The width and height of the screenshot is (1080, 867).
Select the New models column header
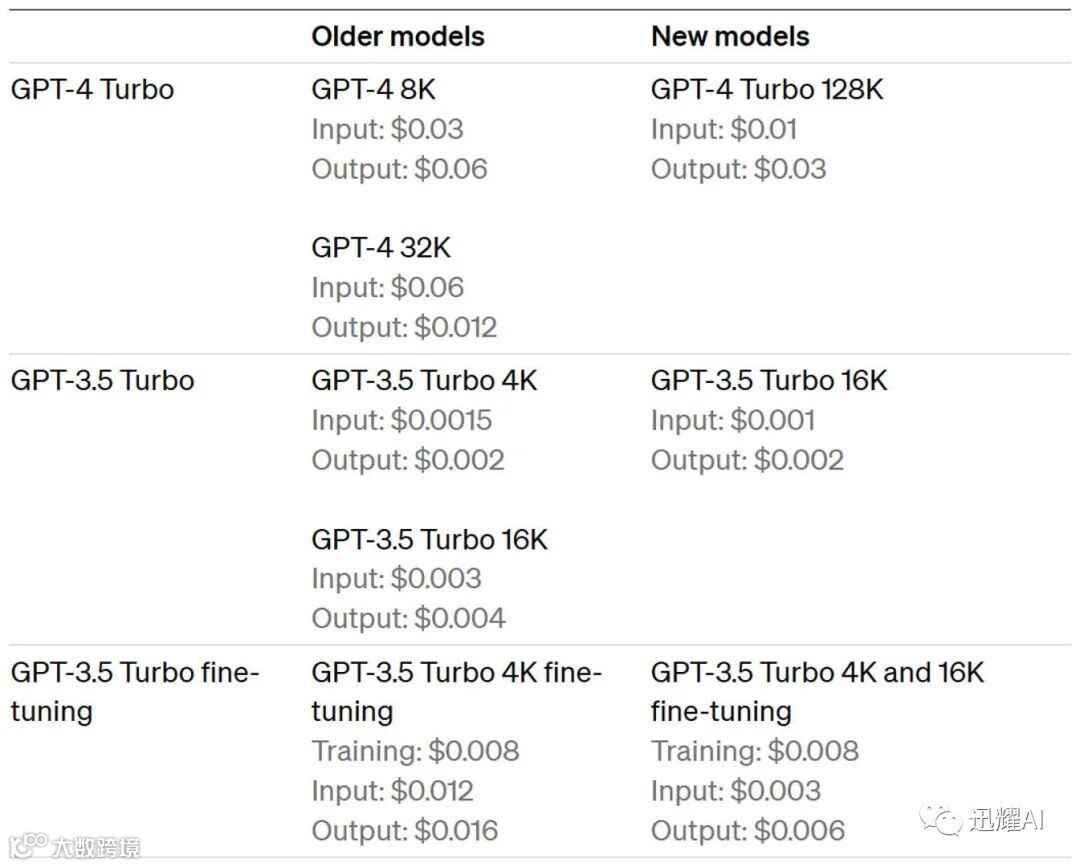click(729, 37)
